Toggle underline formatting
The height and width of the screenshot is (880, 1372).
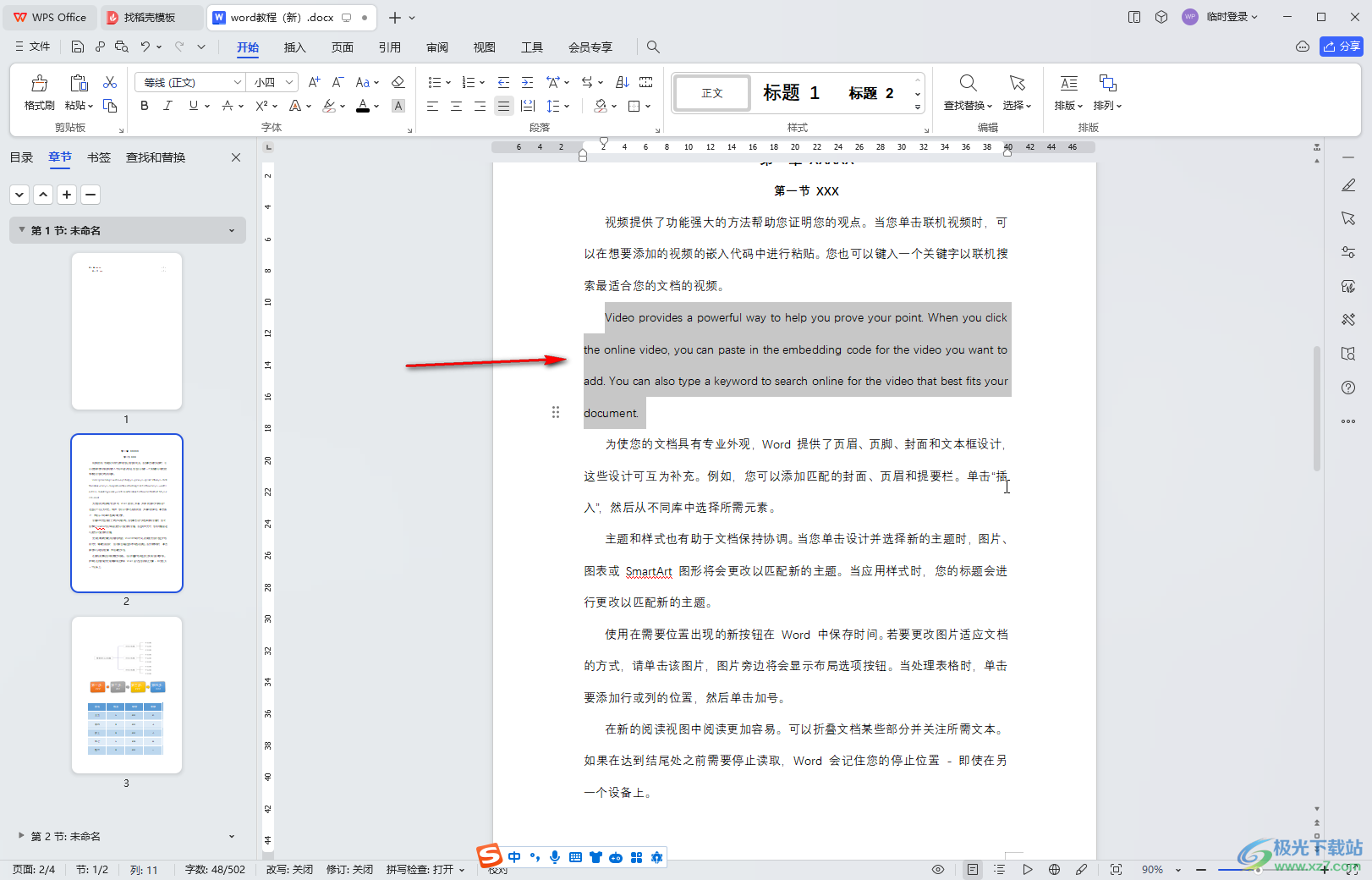[194, 106]
